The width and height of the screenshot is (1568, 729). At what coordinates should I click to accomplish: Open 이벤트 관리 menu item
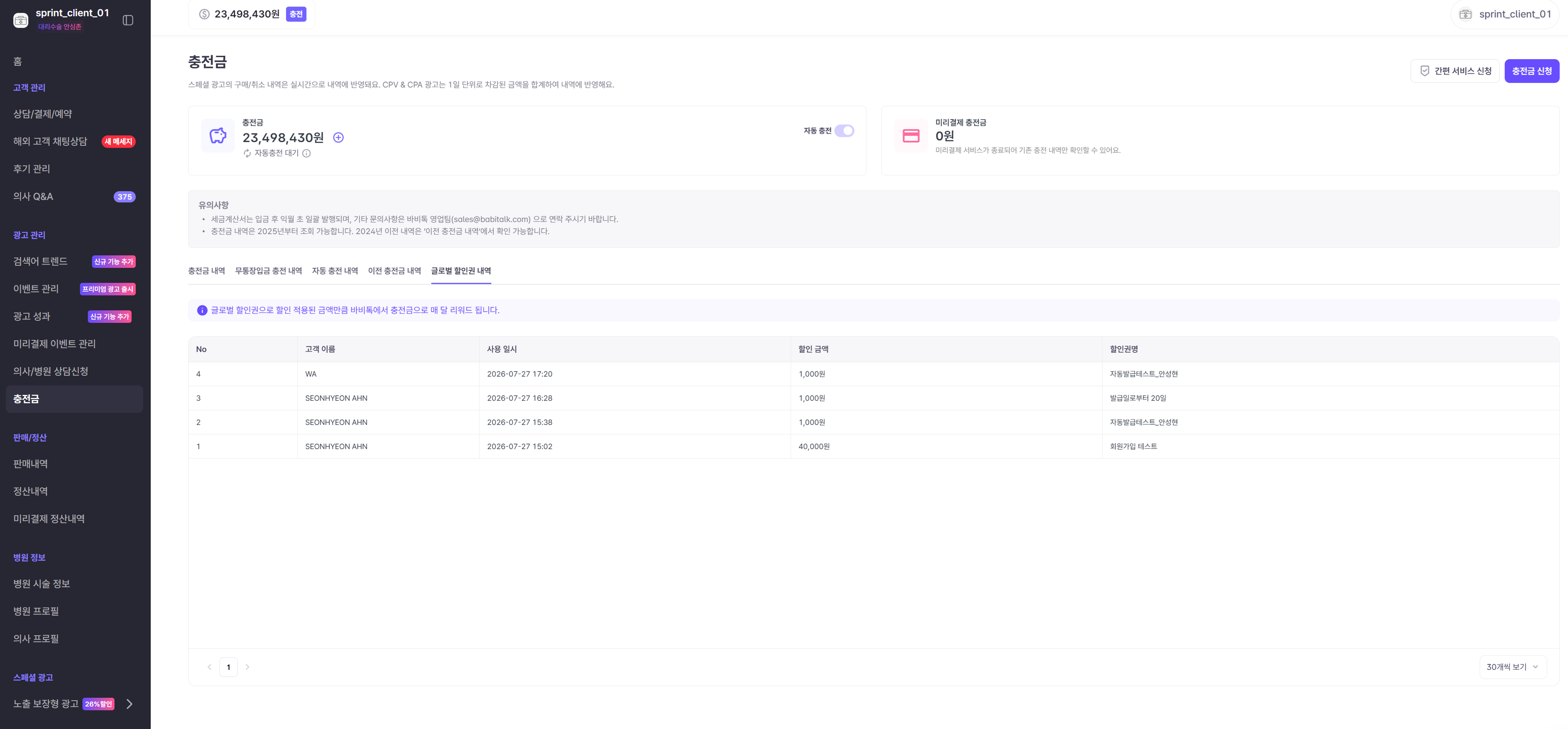click(x=74, y=289)
